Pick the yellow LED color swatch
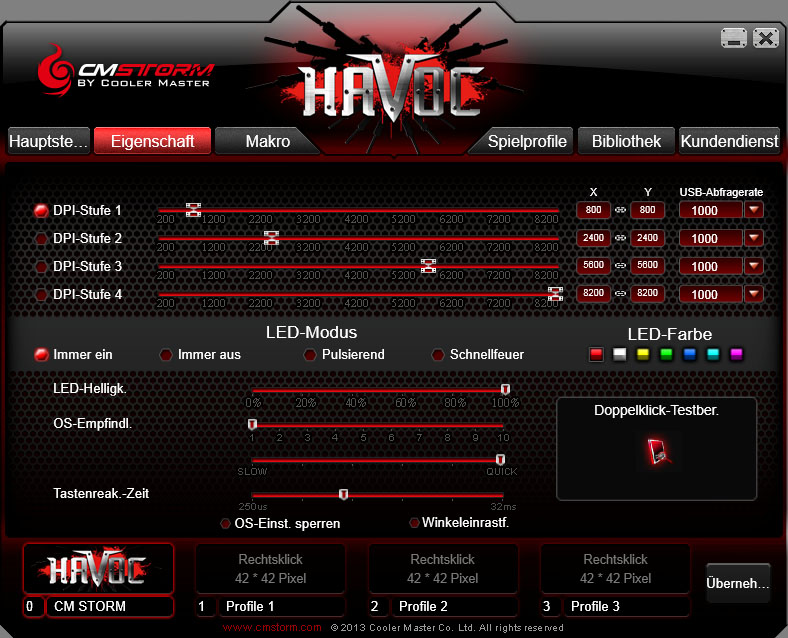Screen dimensions: 788x638 (643, 355)
